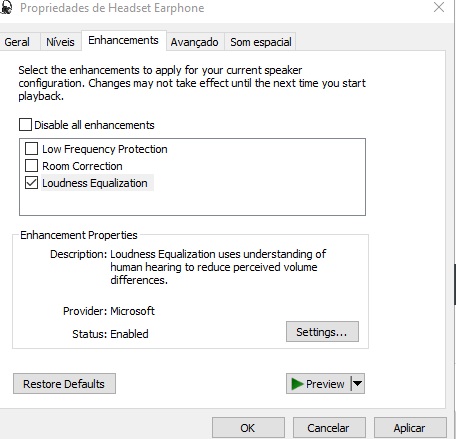Select the Enhancements tab
The height and width of the screenshot is (439, 456).
point(123,40)
